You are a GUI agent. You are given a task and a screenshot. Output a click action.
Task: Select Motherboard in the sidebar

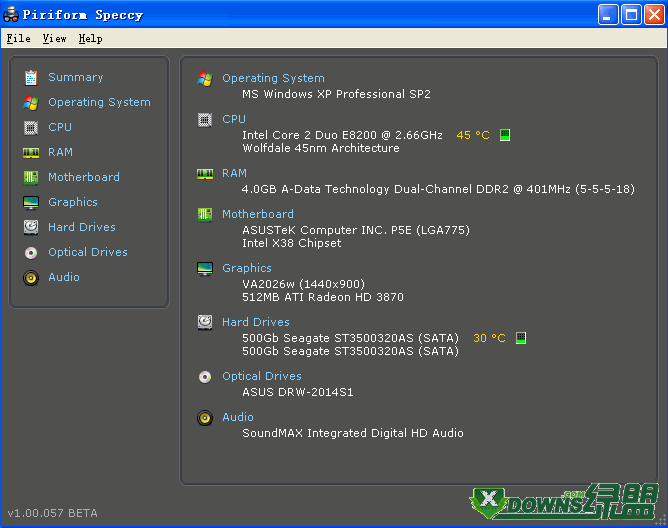click(84, 177)
